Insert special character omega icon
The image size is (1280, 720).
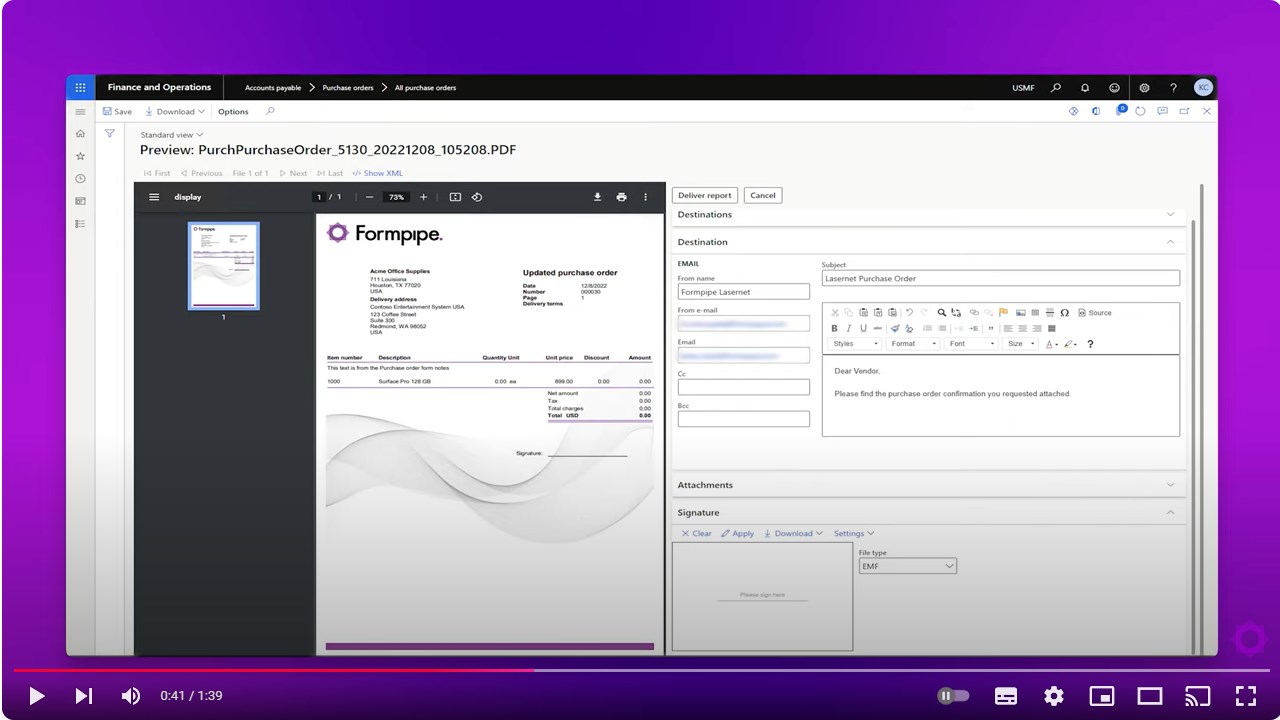coord(1065,313)
